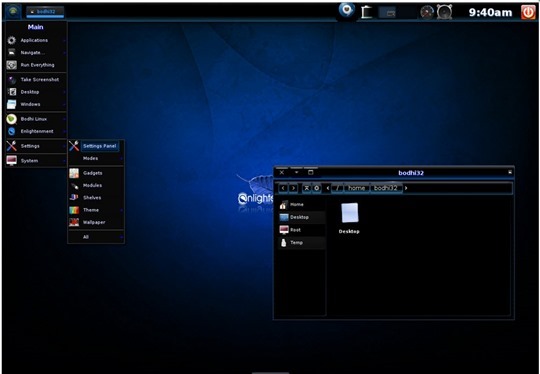Image resolution: width=540 pixels, height=374 pixels.
Task: Open the Bodhi Linux menu entry
Action: [x=36, y=119]
